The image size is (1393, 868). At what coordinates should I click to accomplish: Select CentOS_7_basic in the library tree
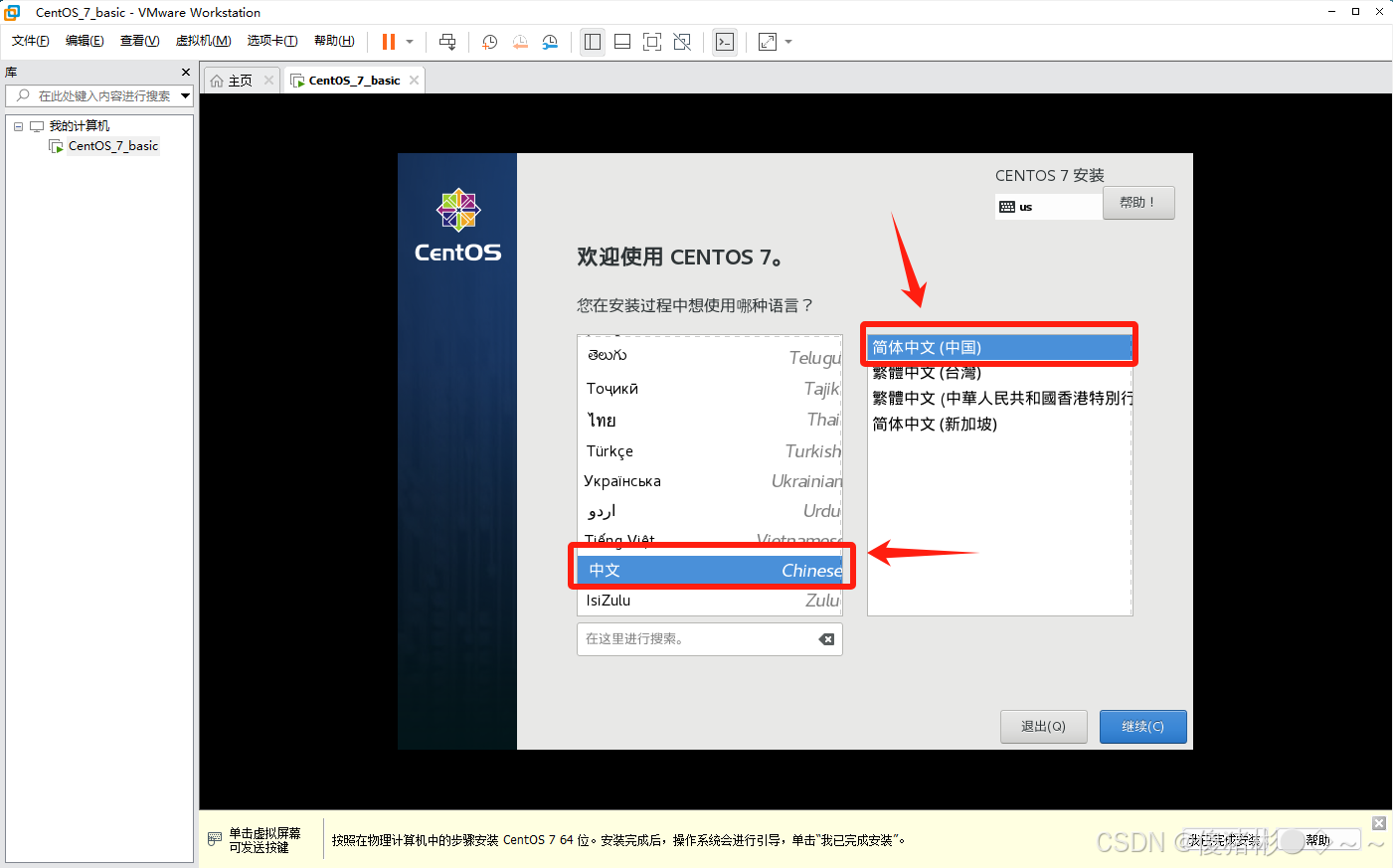coord(113,146)
